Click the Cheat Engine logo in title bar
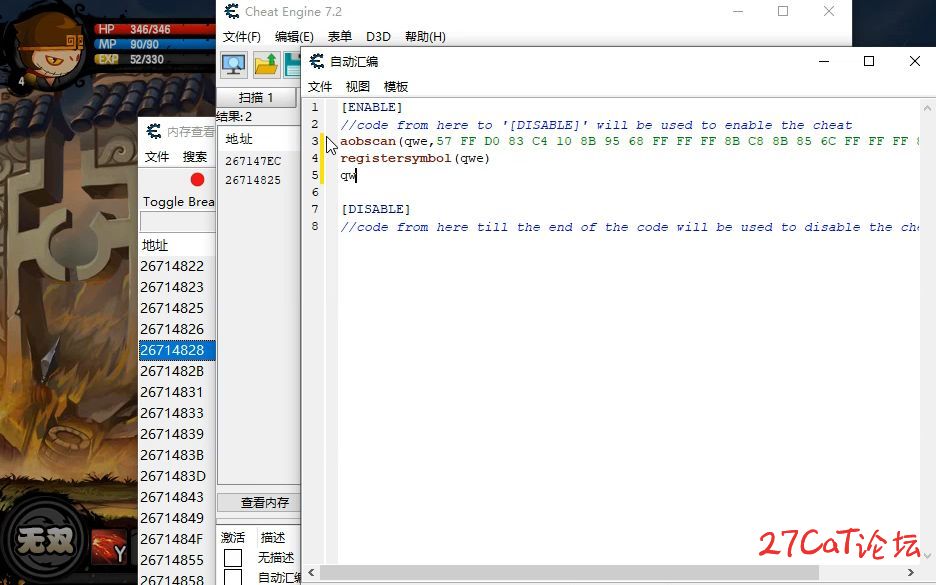 (x=232, y=11)
